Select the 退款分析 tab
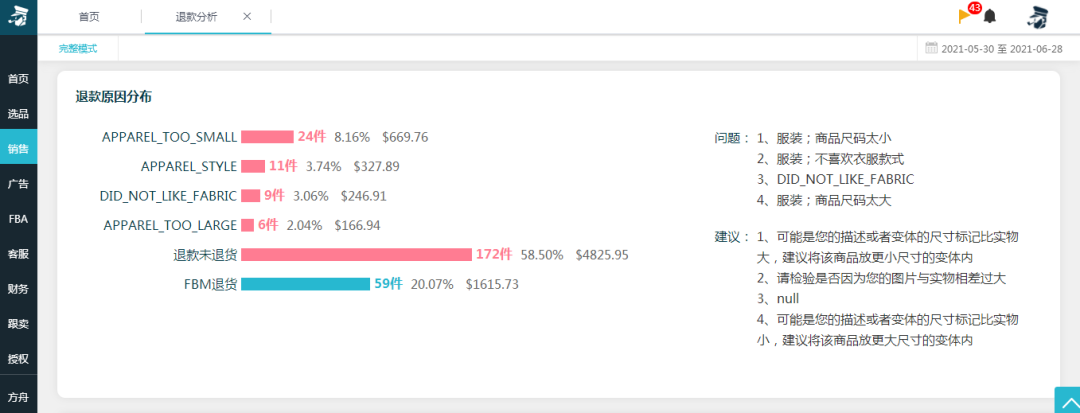The height and width of the screenshot is (413, 1080). point(196,17)
